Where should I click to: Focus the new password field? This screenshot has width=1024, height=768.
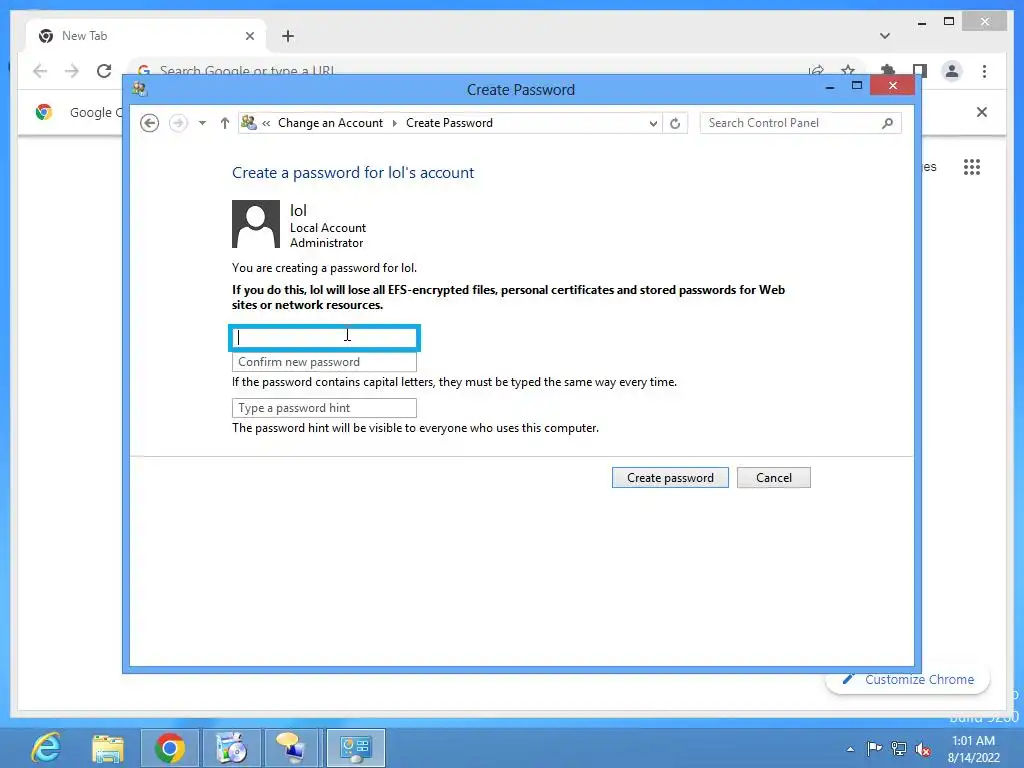coord(325,338)
